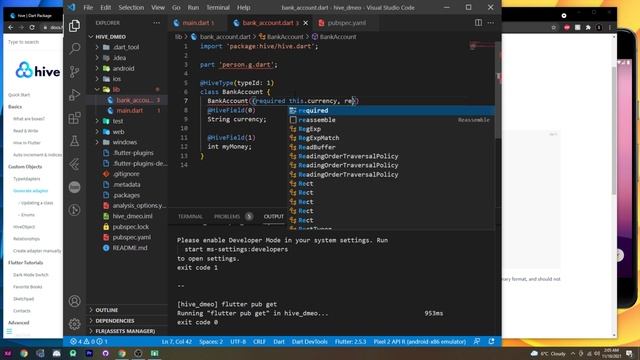Image resolution: width=640 pixels, height=360 pixels.
Task: Open the Accounts icon in activity bar
Action: [x=74, y=301]
